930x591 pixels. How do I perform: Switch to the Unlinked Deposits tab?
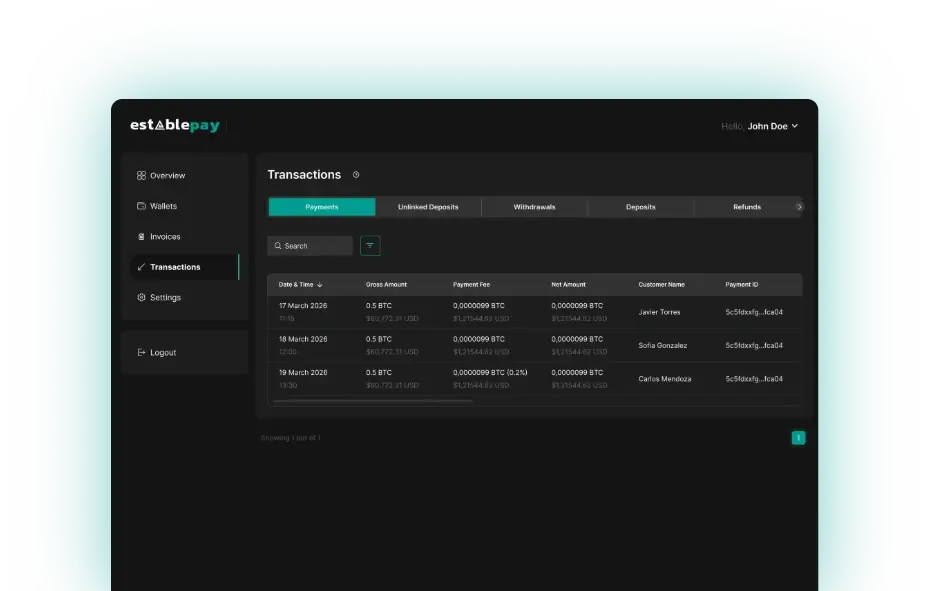[428, 207]
